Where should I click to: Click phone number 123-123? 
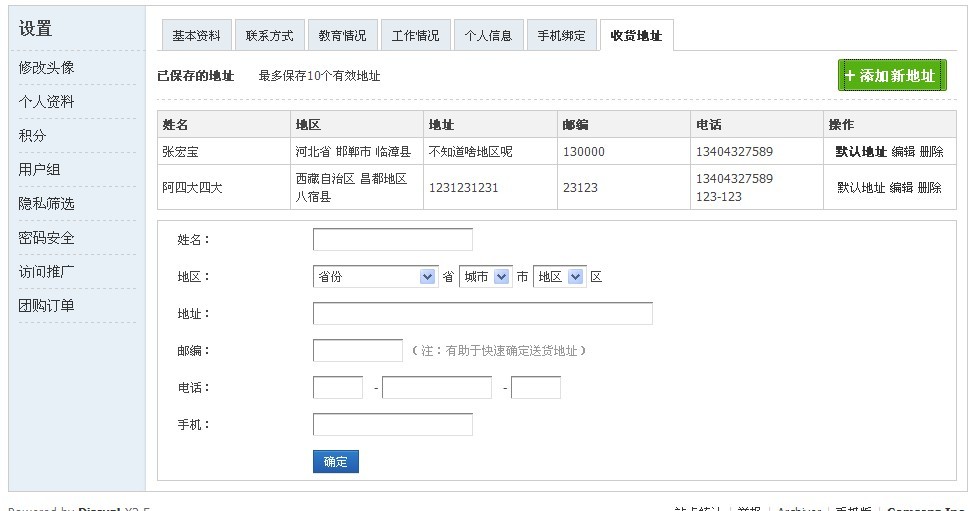[x=719, y=196]
